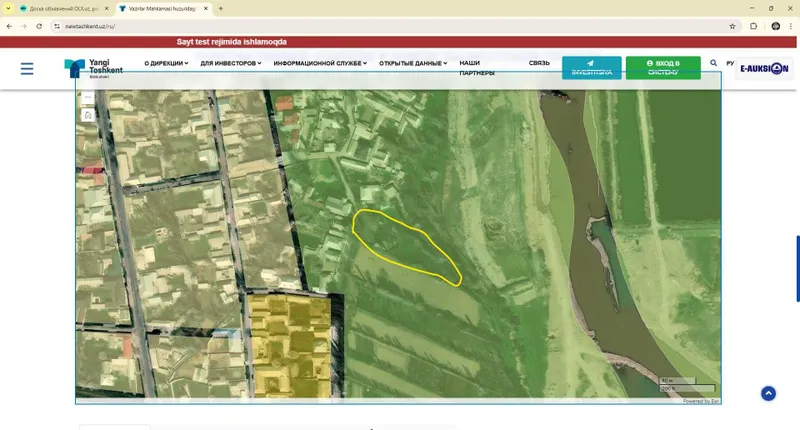Click the address bar URL field

pyautogui.click(x=393, y=26)
